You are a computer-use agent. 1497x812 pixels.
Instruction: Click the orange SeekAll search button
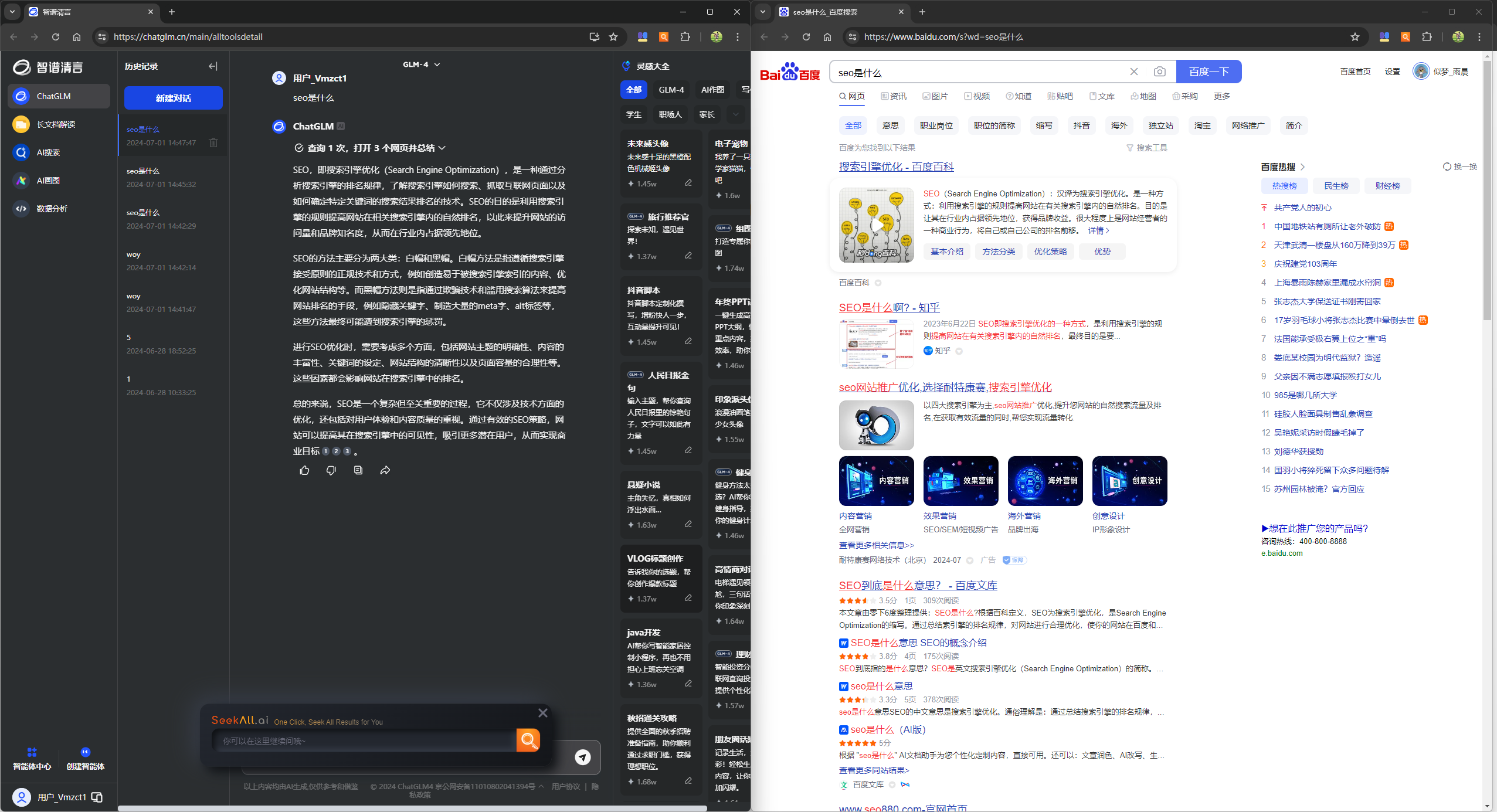[x=528, y=740]
